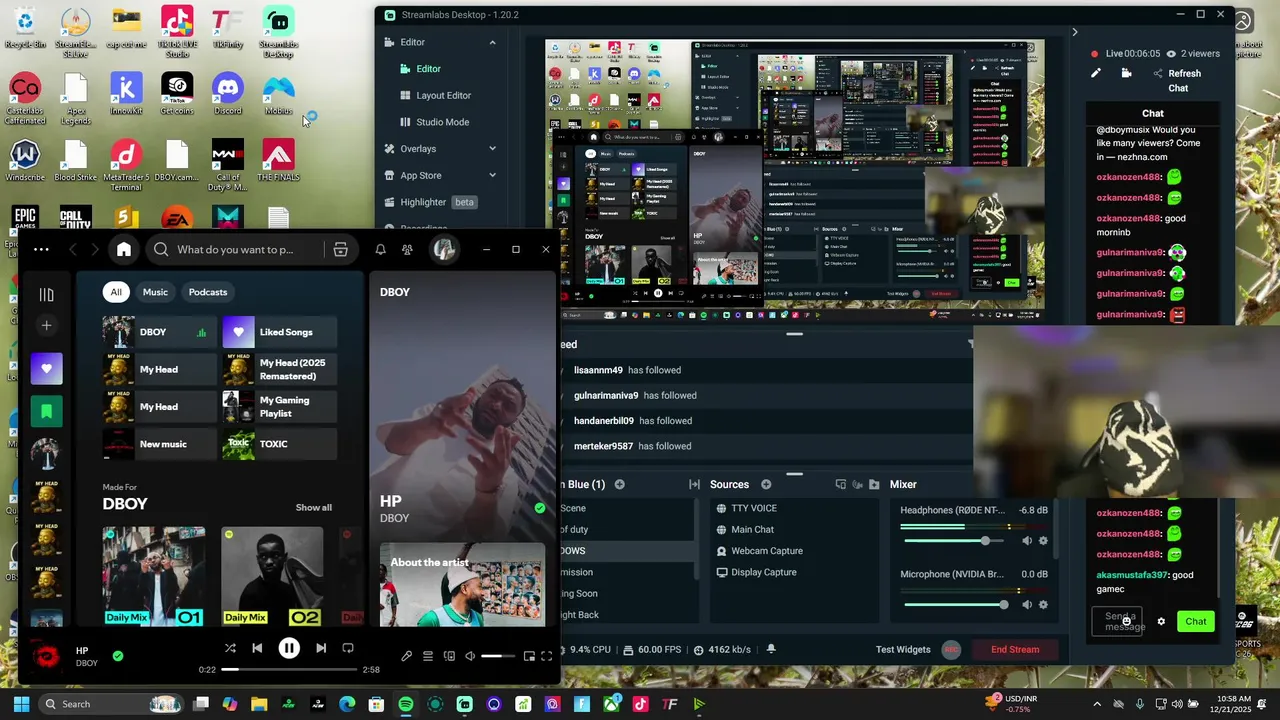
Task: Click Refresh Chat in Streamlabs
Action: 1178,80
